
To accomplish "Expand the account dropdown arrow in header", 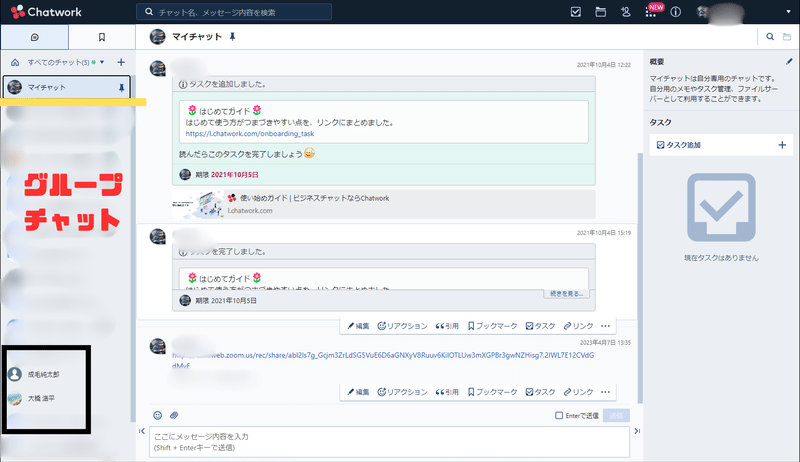I will 788,12.
